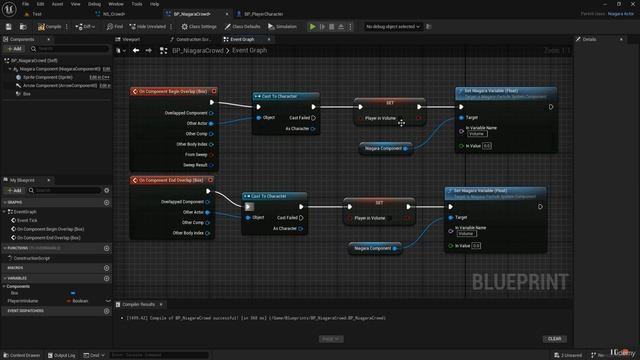Image resolution: width=640 pixels, height=360 pixels.
Task: Select the Box component in tree
Action: tap(27, 94)
